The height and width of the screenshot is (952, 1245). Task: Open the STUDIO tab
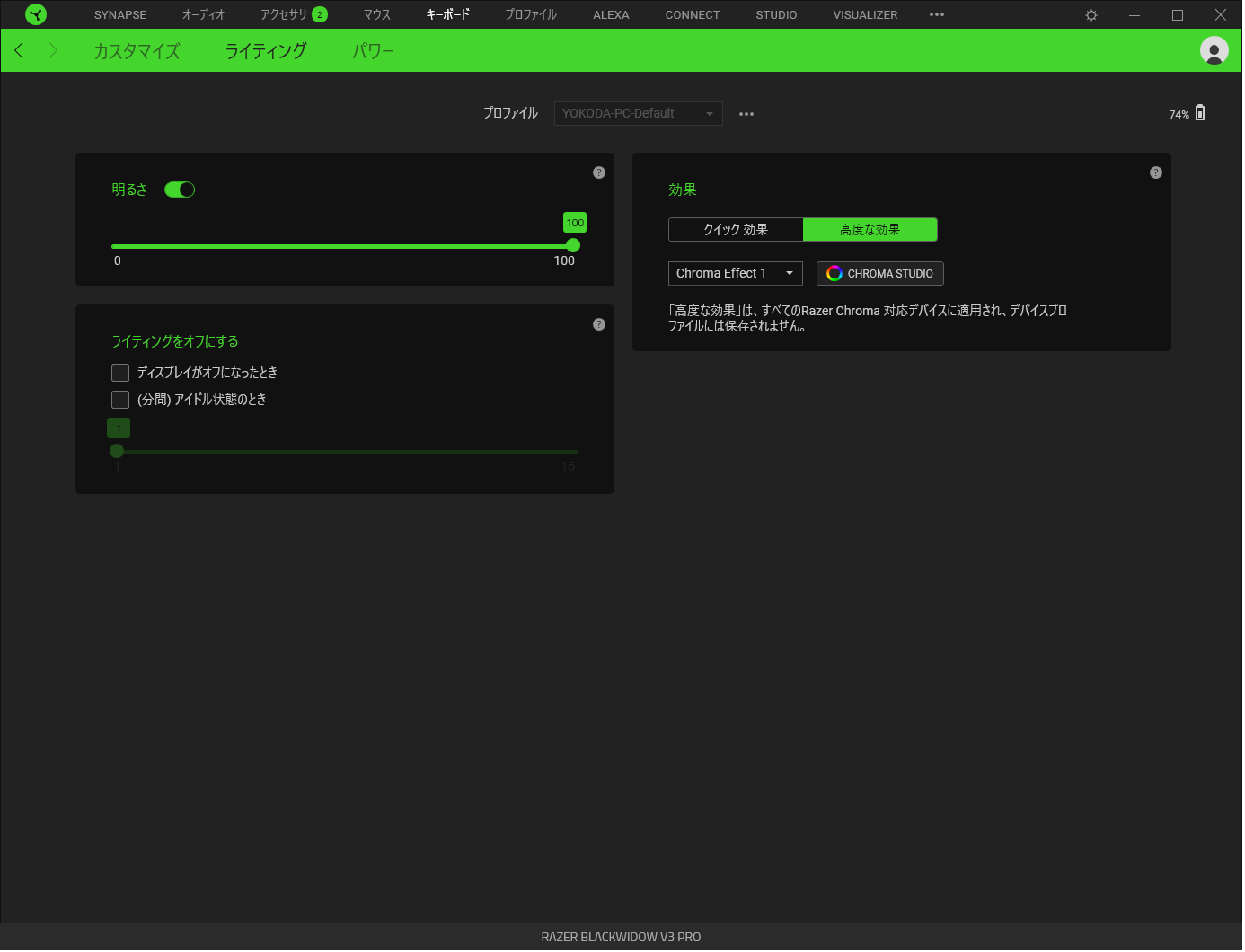pyautogui.click(x=776, y=15)
